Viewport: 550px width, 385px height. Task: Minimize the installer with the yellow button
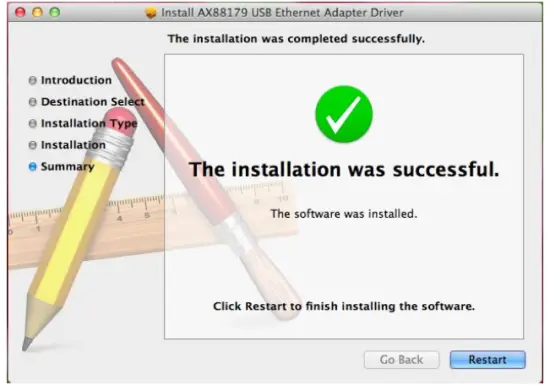38,13
